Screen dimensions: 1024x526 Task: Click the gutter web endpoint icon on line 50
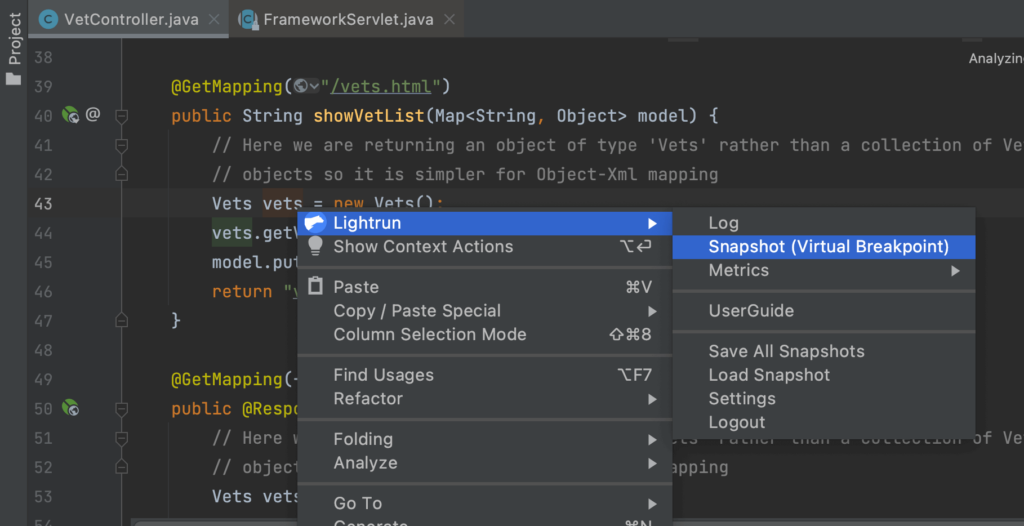[71, 408]
